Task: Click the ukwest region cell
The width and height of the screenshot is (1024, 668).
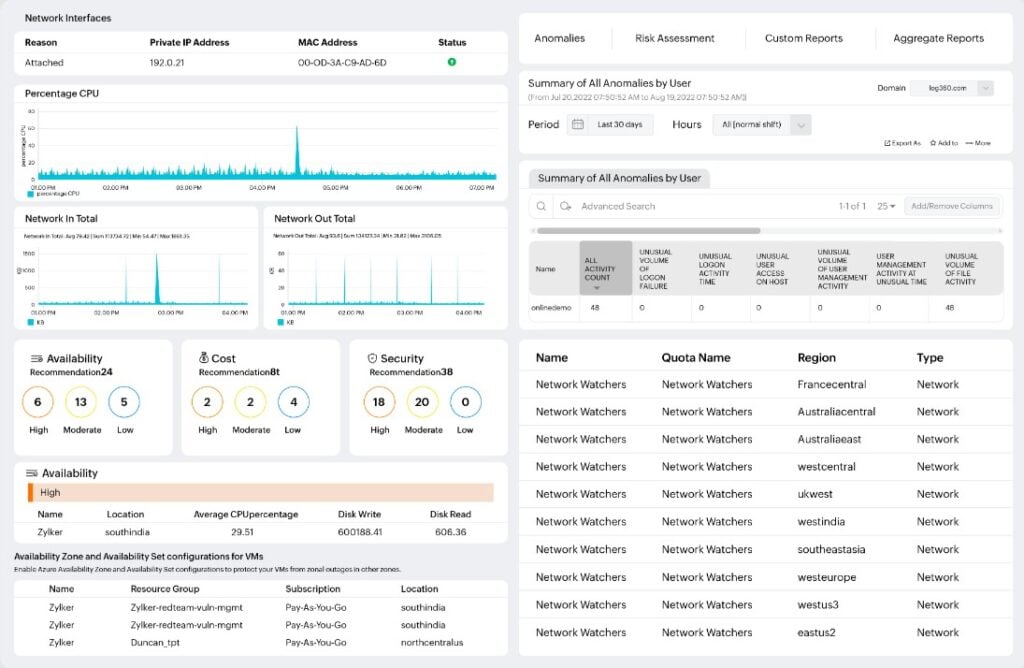Action: (x=814, y=494)
